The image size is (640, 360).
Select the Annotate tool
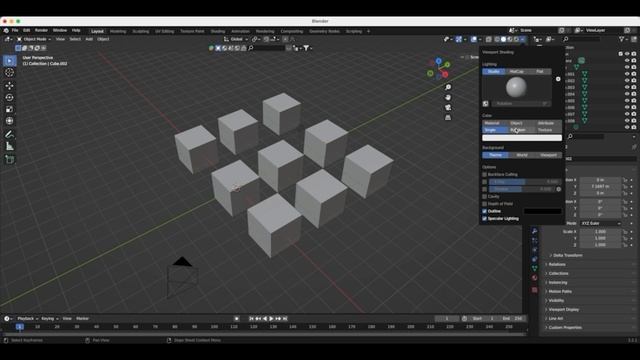tap(9, 134)
